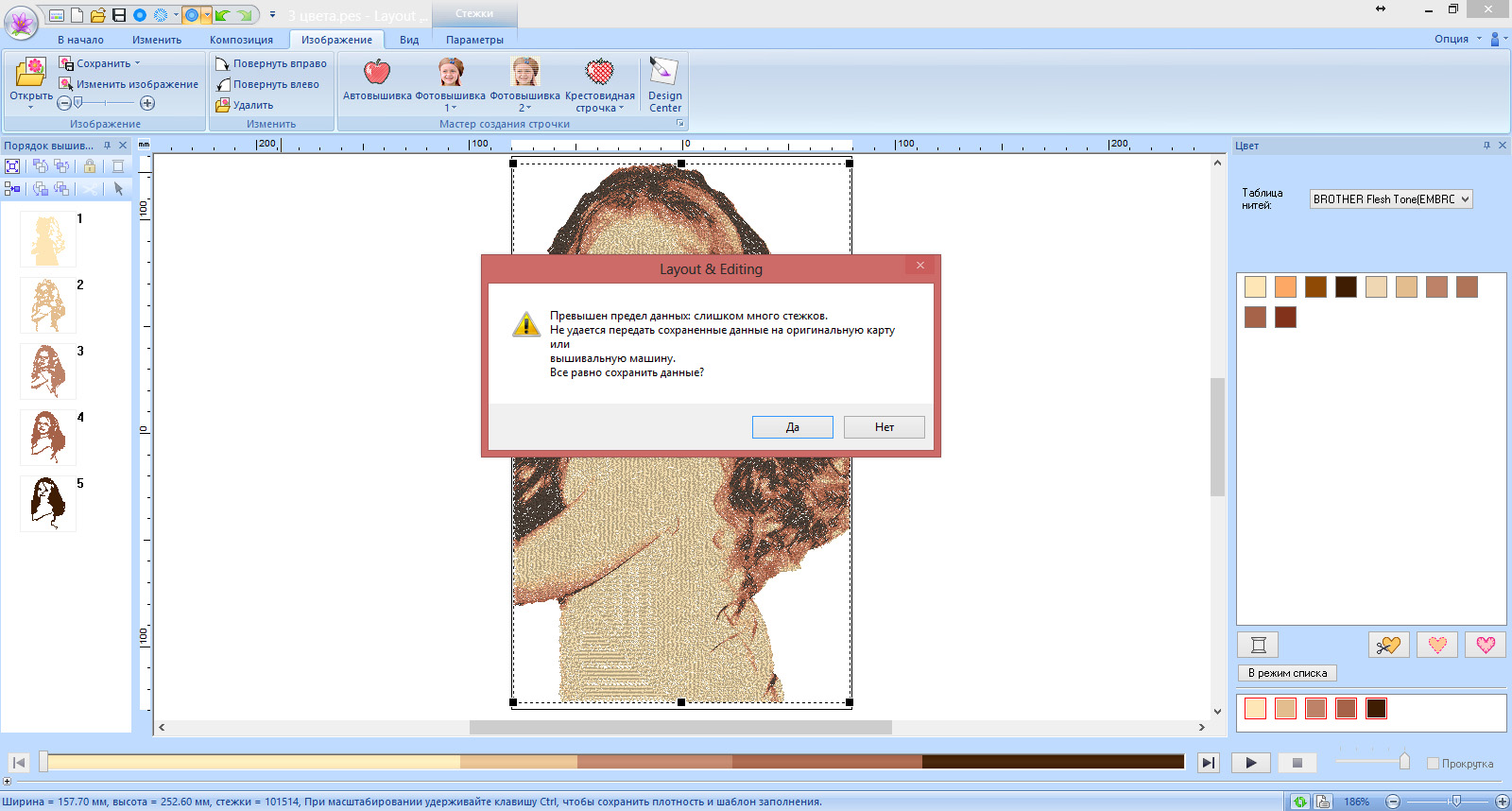1512x811 pixels.
Task: Click the undo green arrow icon
Action: point(222,15)
